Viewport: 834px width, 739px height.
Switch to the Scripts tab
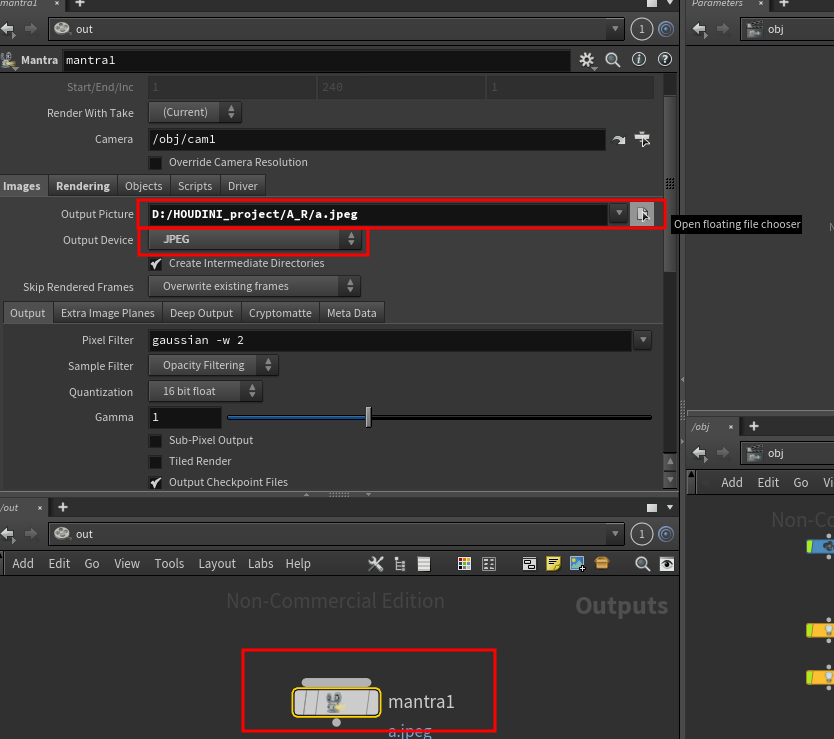coord(195,186)
